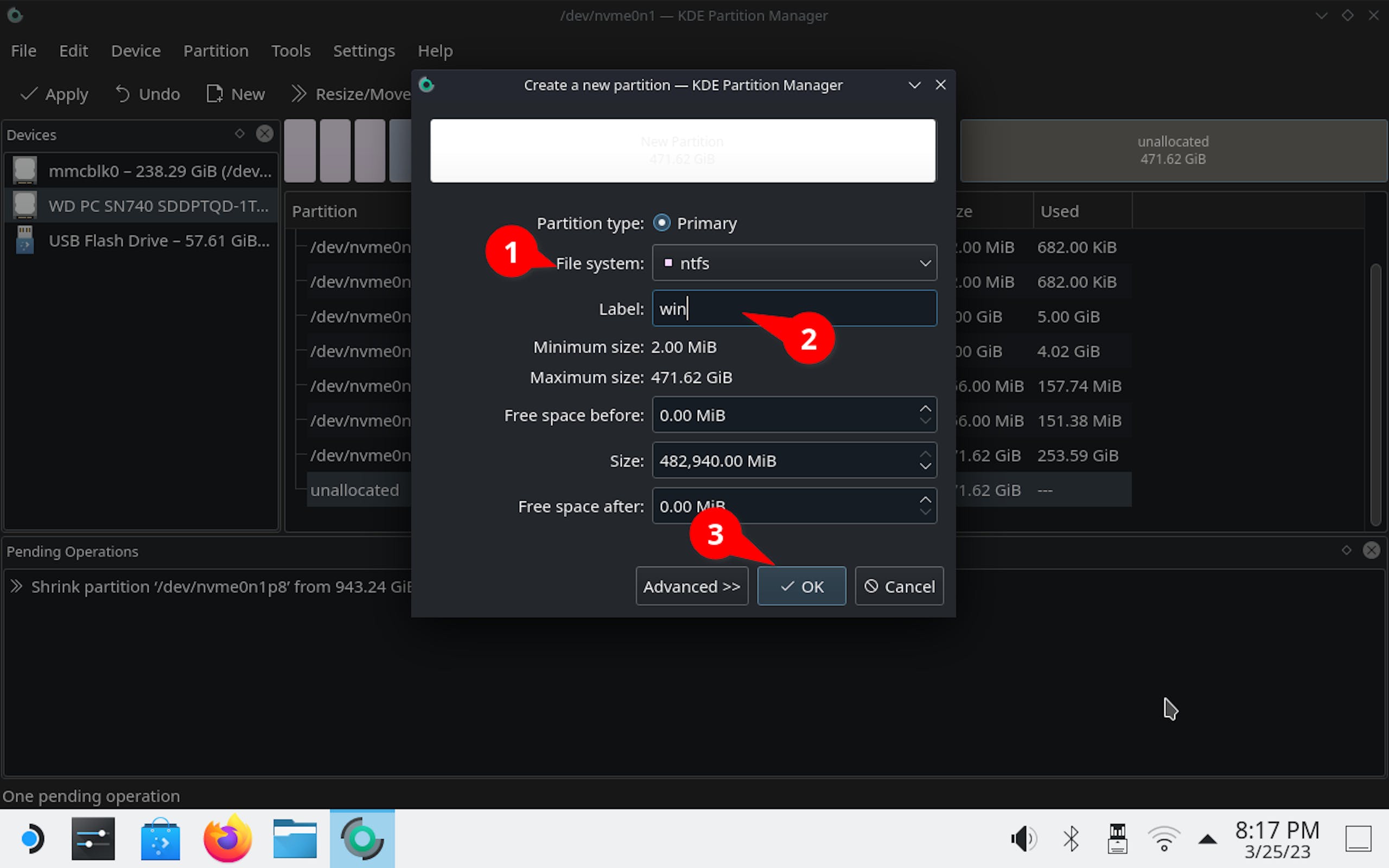The image size is (1389, 868).
Task: Open the application launcher in taskbar
Action: pyautogui.click(x=32, y=839)
